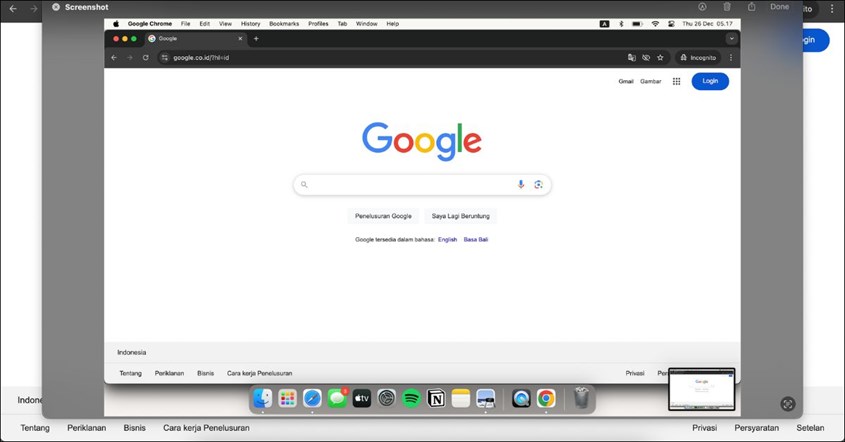Start voice search with the microphone icon
This screenshot has width=845, height=442.
(521, 184)
